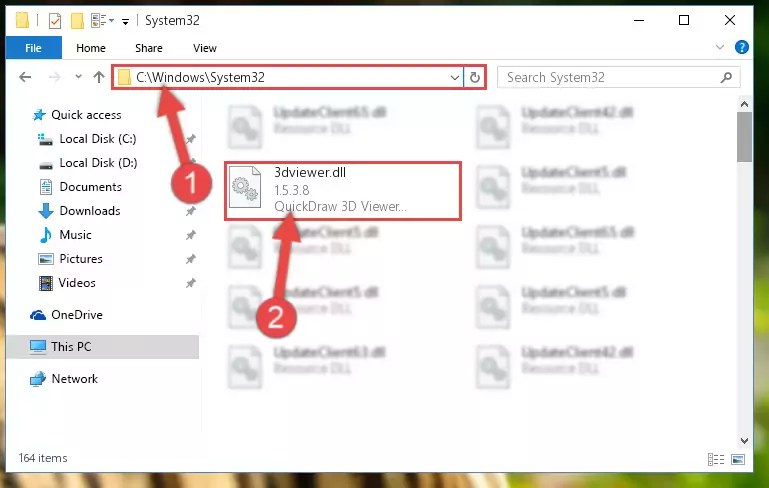Switch to the Home ribbon tab

[91, 48]
